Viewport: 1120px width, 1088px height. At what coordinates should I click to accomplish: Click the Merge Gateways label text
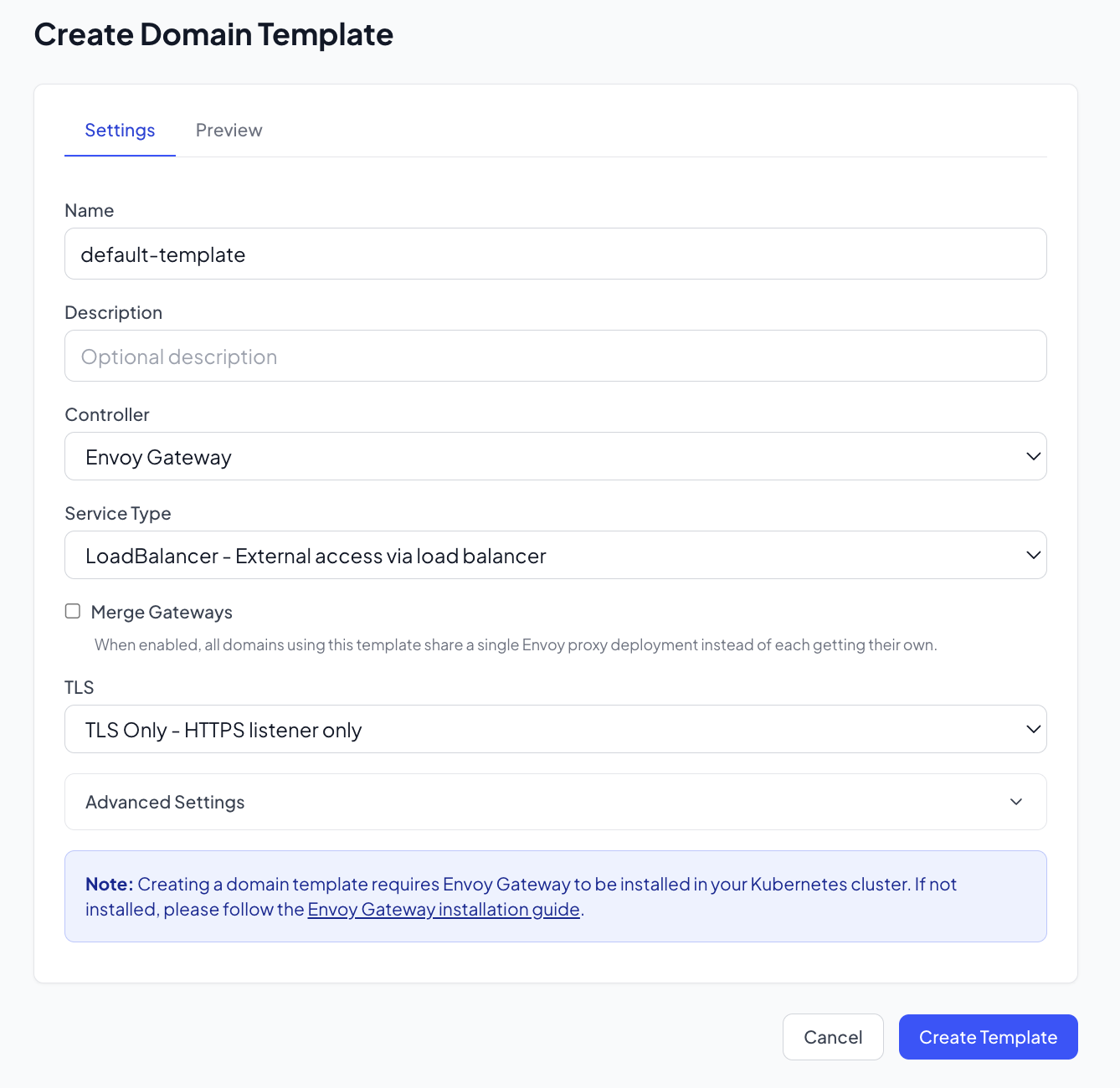point(162,613)
